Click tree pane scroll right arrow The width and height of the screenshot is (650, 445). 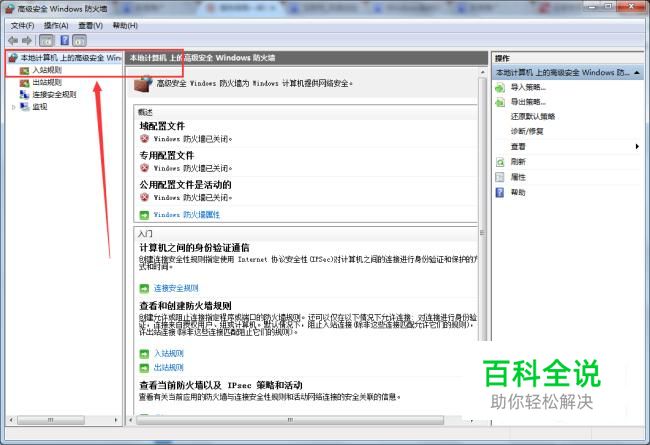click(x=116, y=420)
